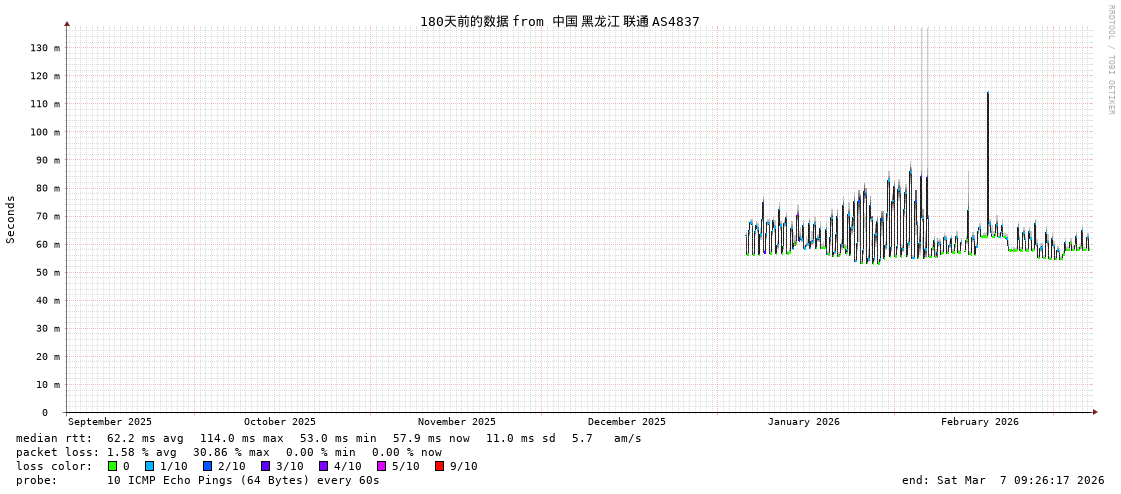Click the February 2026 axis label
This screenshot has height=494, width=1121.
(979, 422)
